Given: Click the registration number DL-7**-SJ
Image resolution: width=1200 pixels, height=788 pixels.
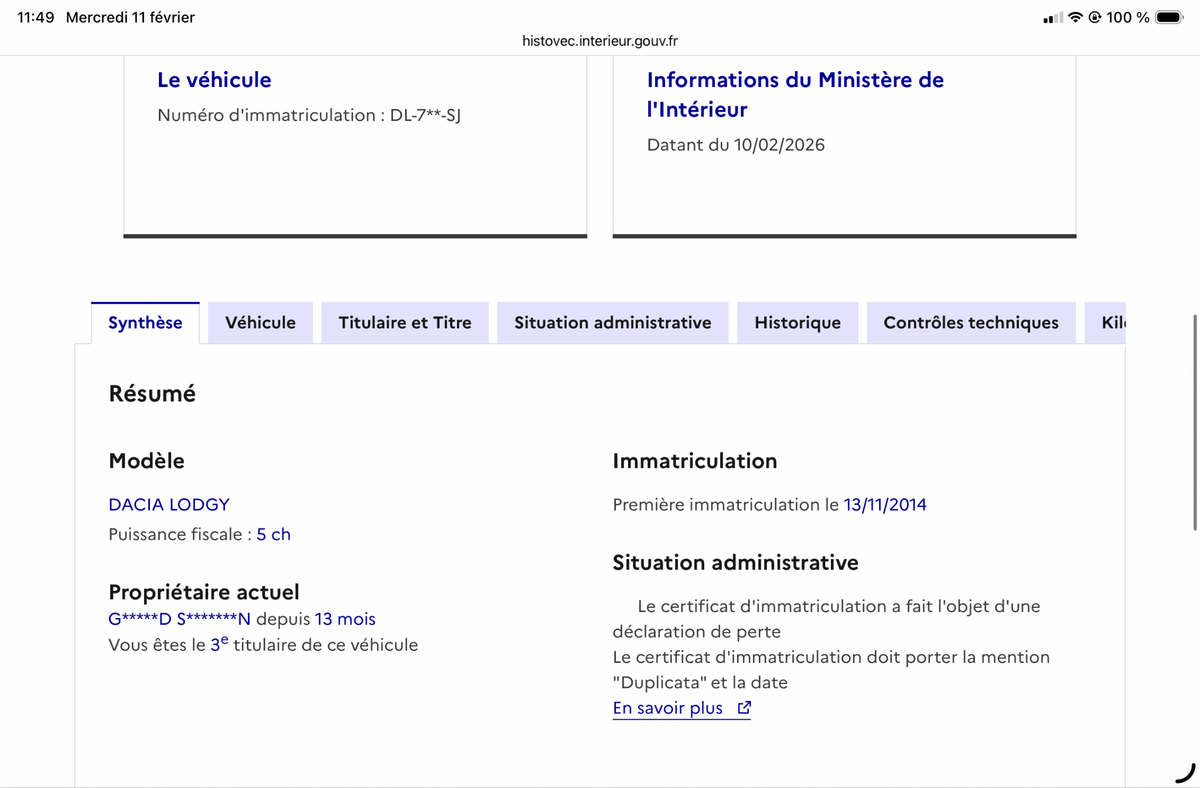Looking at the screenshot, I should (x=425, y=115).
